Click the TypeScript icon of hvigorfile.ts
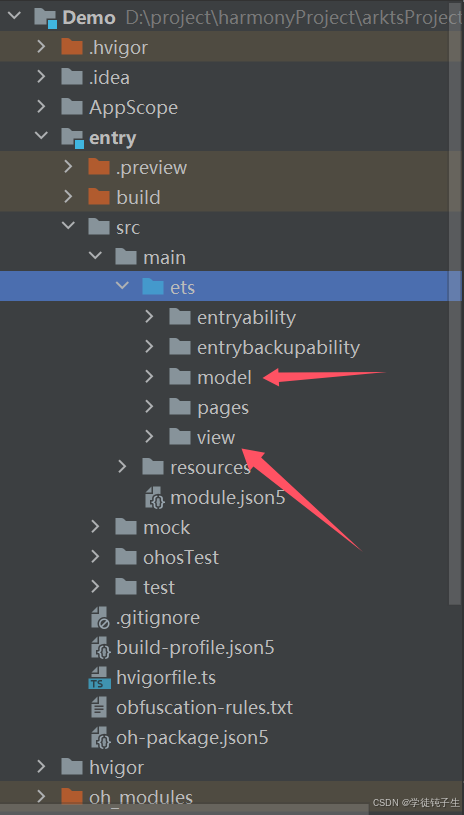 click(x=100, y=678)
